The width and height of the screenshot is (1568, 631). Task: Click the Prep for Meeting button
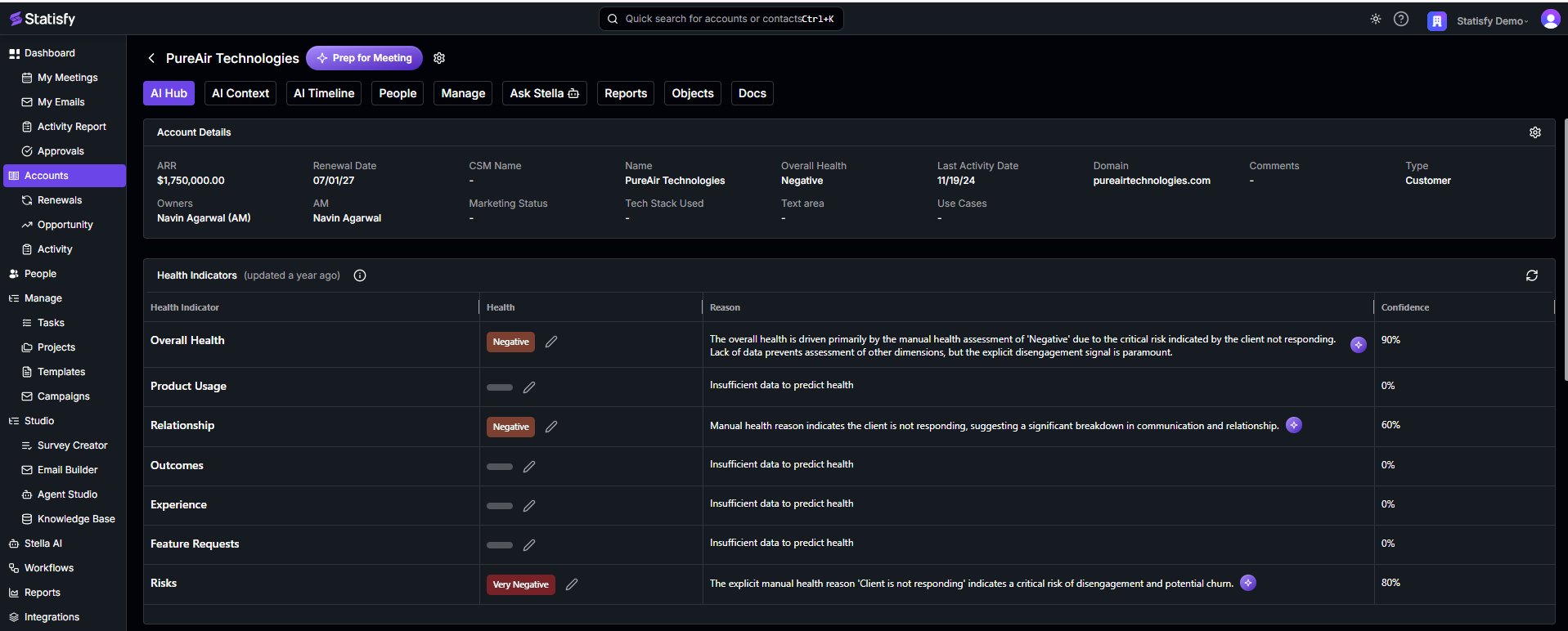coord(365,58)
